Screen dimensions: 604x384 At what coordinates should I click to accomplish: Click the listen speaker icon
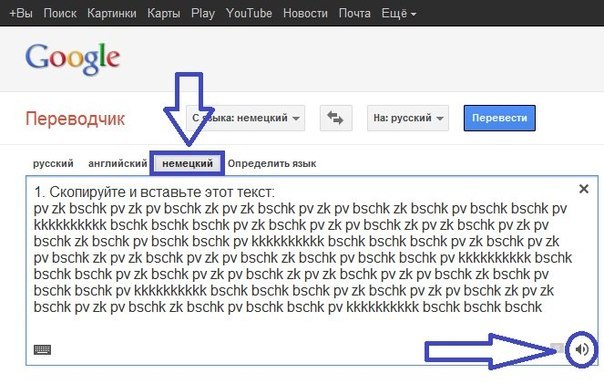582,349
